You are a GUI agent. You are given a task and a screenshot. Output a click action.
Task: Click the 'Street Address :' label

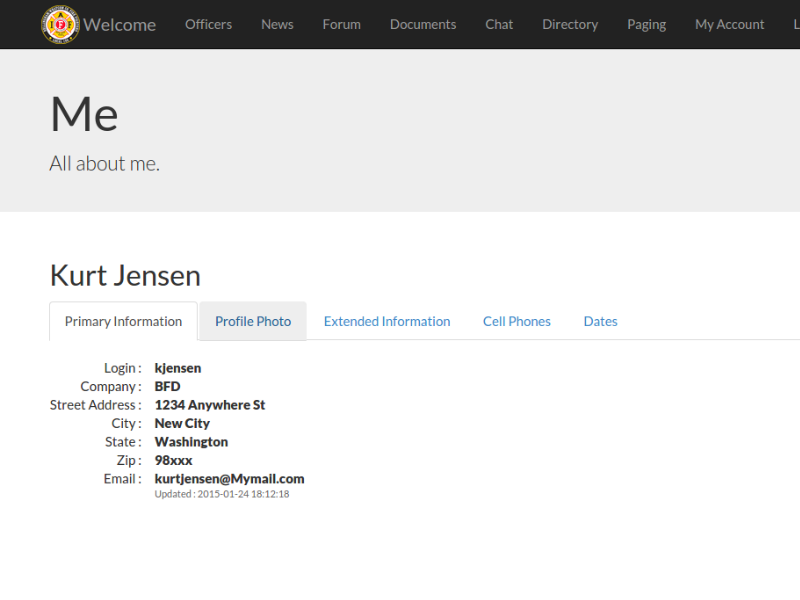click(96, 405)
